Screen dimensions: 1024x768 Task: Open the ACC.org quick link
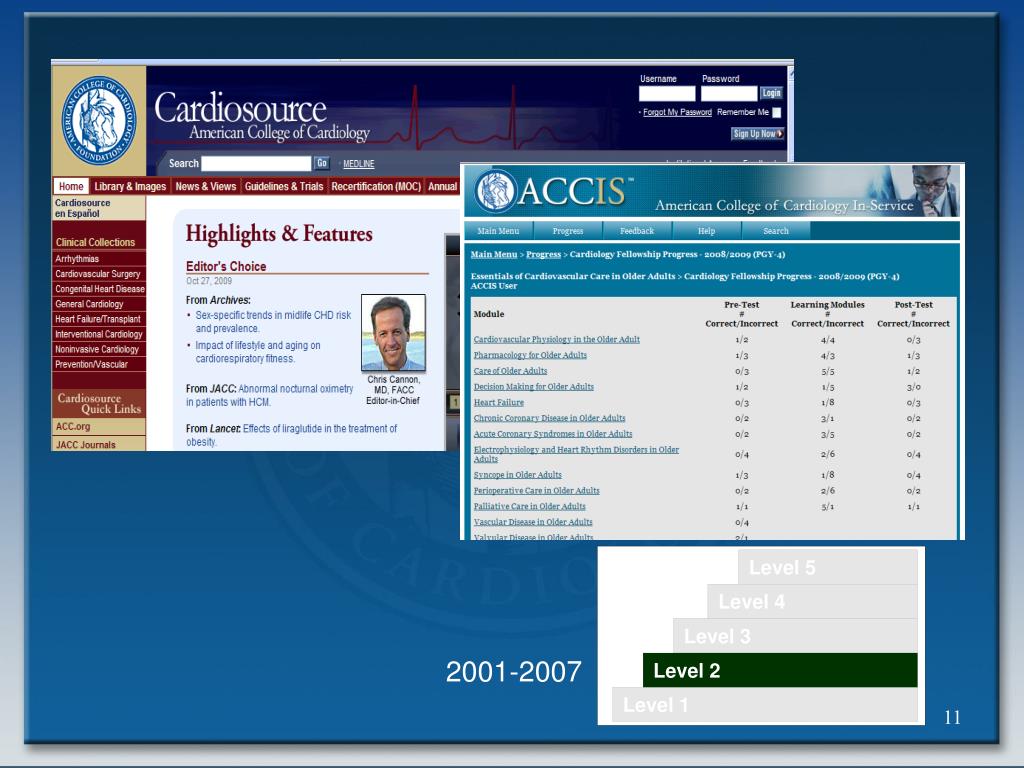pos(73,426)
